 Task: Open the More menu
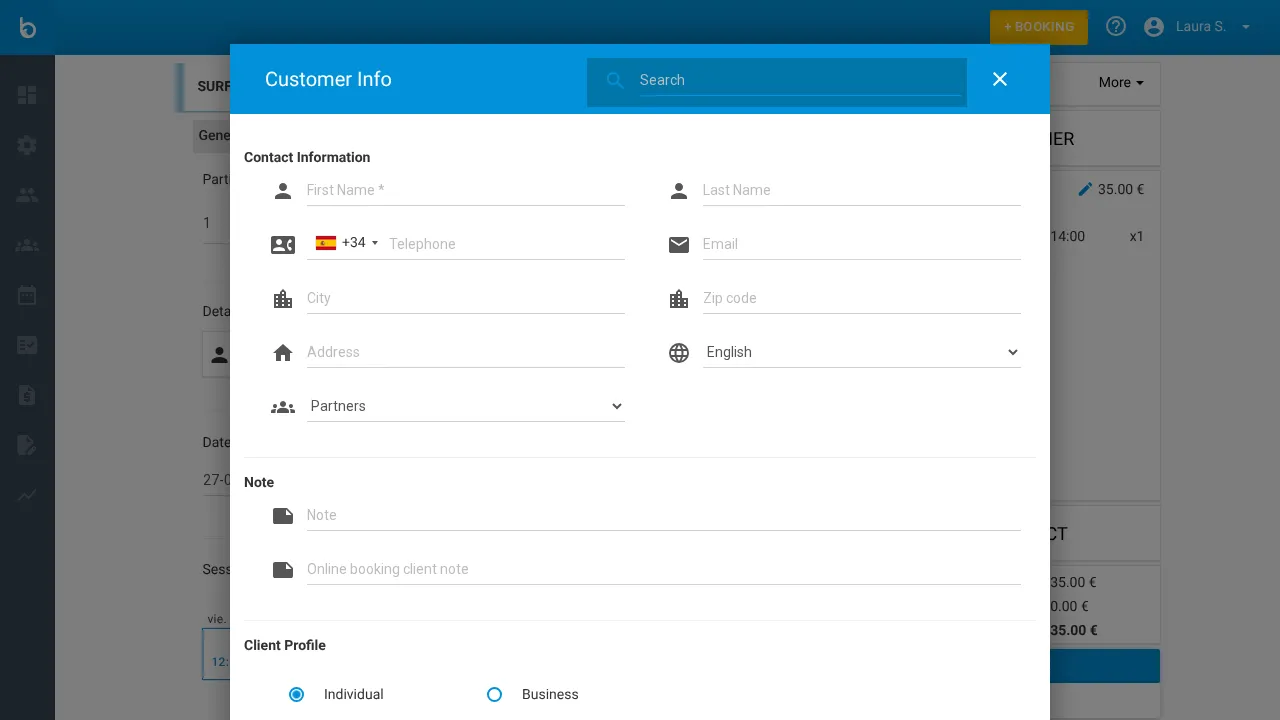(x=1119, y=83)
